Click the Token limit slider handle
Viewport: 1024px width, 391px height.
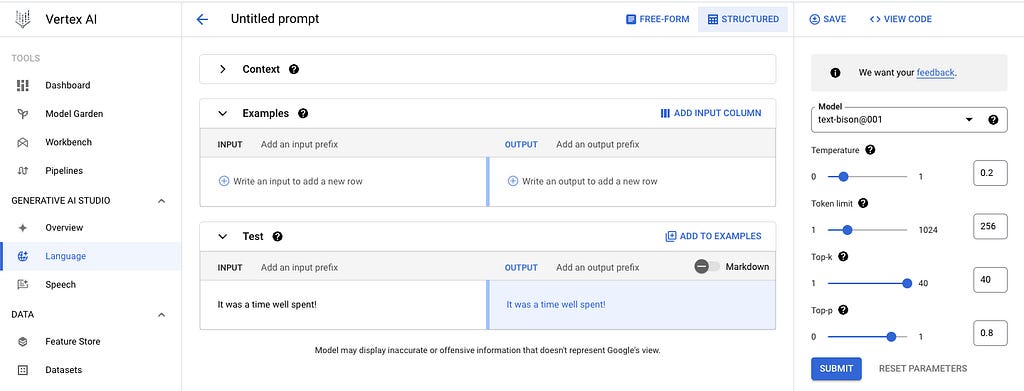click(847, 230)
